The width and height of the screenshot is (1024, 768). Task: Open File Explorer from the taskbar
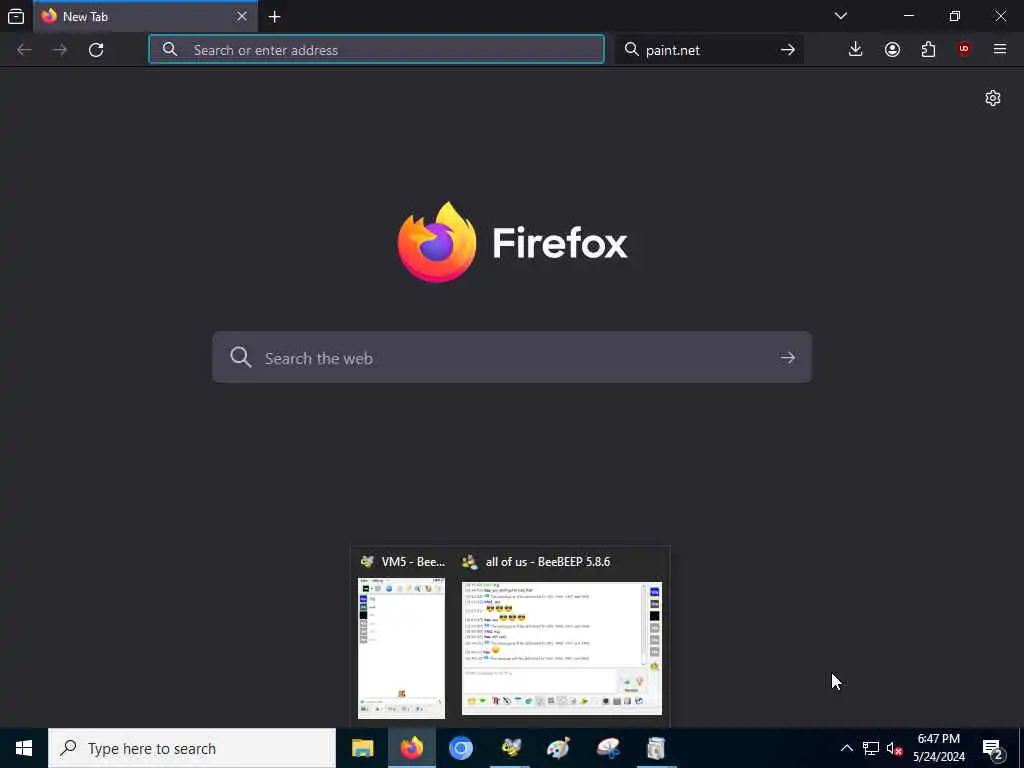362,748
